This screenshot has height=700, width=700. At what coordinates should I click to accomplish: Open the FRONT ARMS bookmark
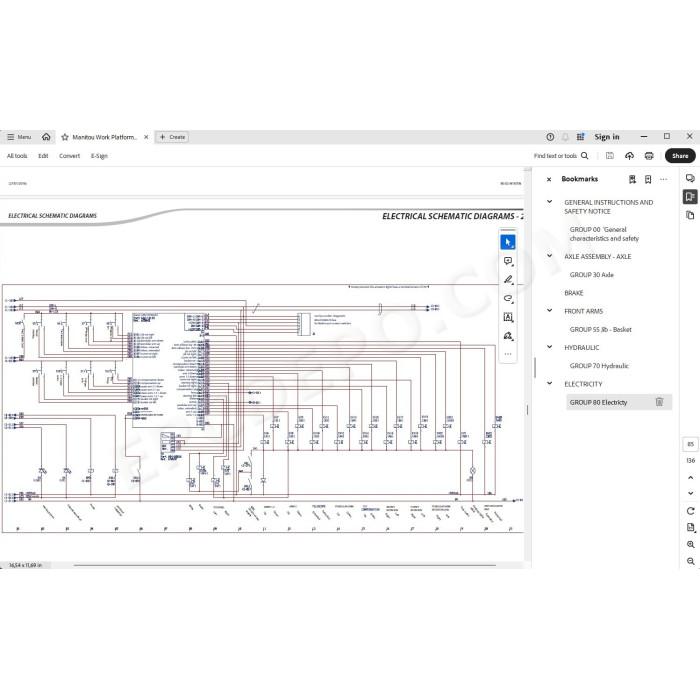pyautogui.click(x=583, y=311)
